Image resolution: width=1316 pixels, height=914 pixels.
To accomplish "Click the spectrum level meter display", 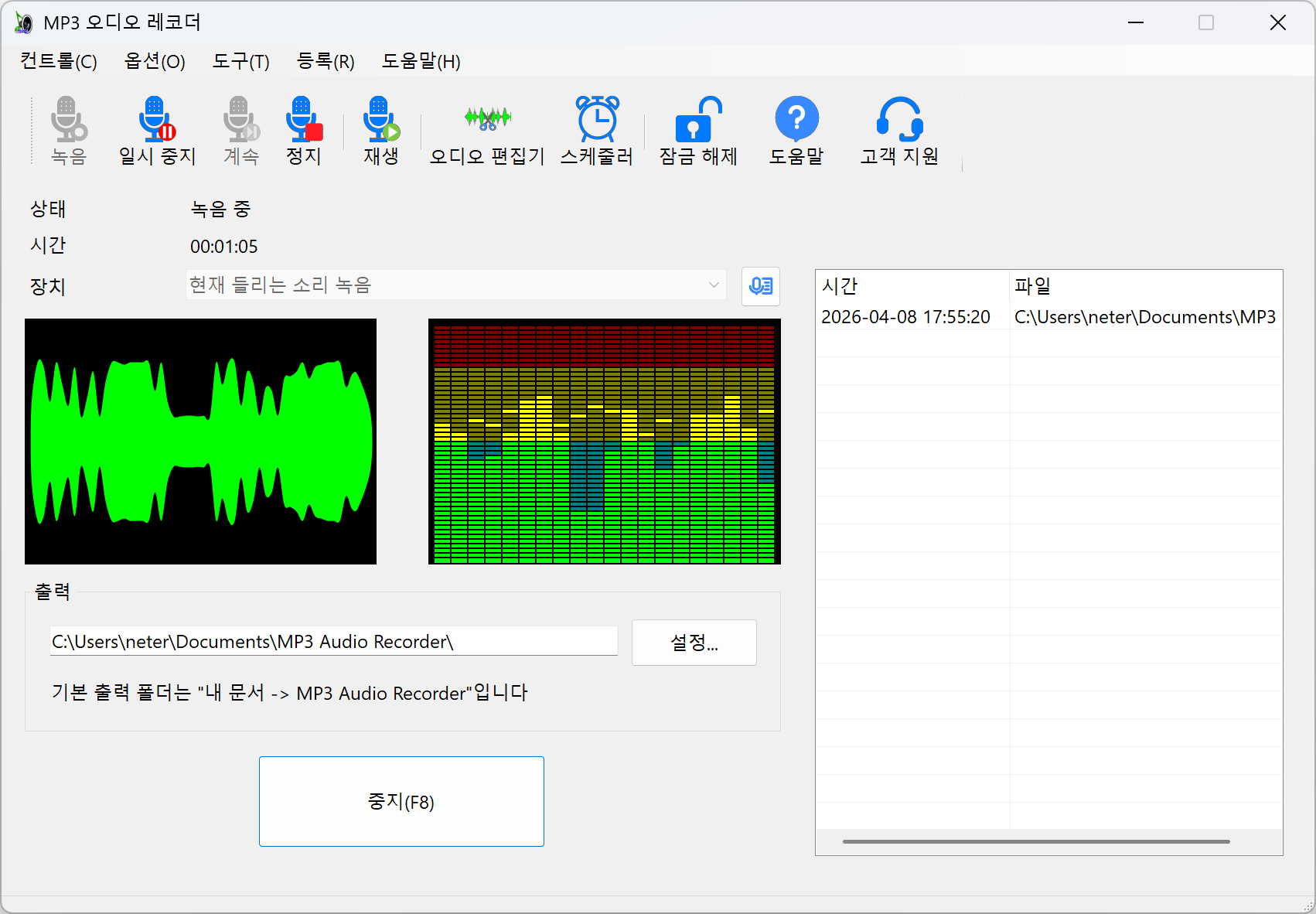I will [x=605, y=442].
